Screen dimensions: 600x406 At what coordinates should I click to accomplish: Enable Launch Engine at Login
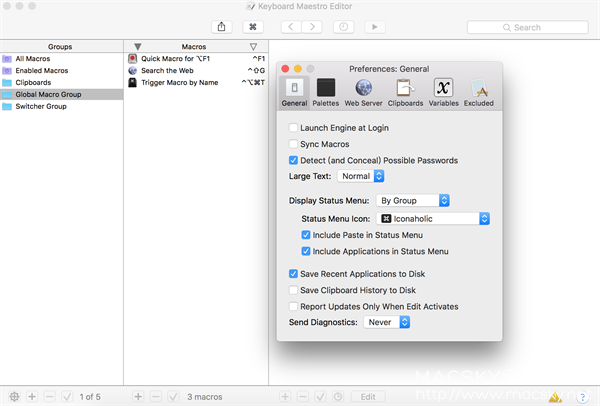click(x=293, y=128)
